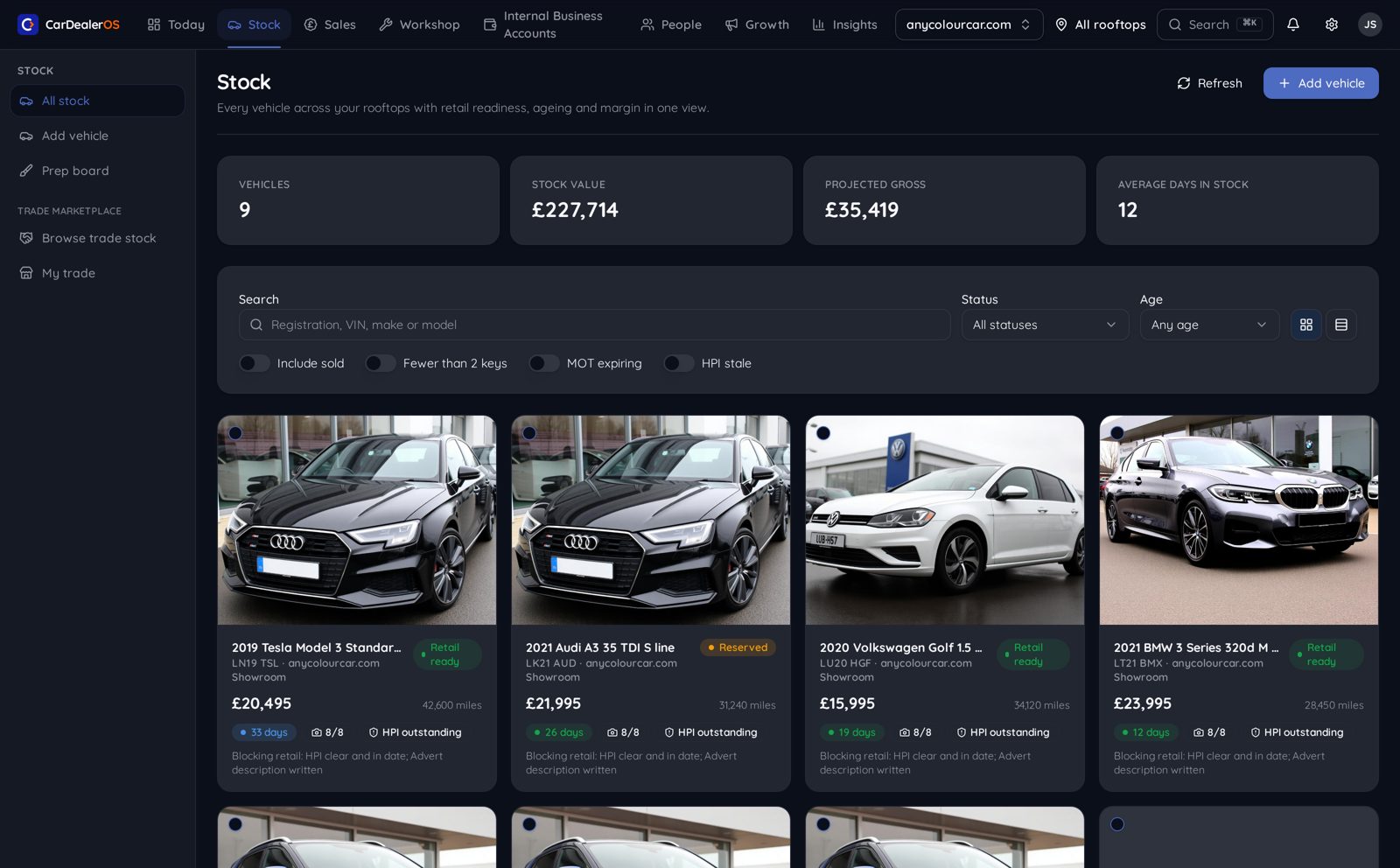Click the camera icon on Audi A3 card
The width and height of the screenshot is (1400, 868).
coord(612,732)
